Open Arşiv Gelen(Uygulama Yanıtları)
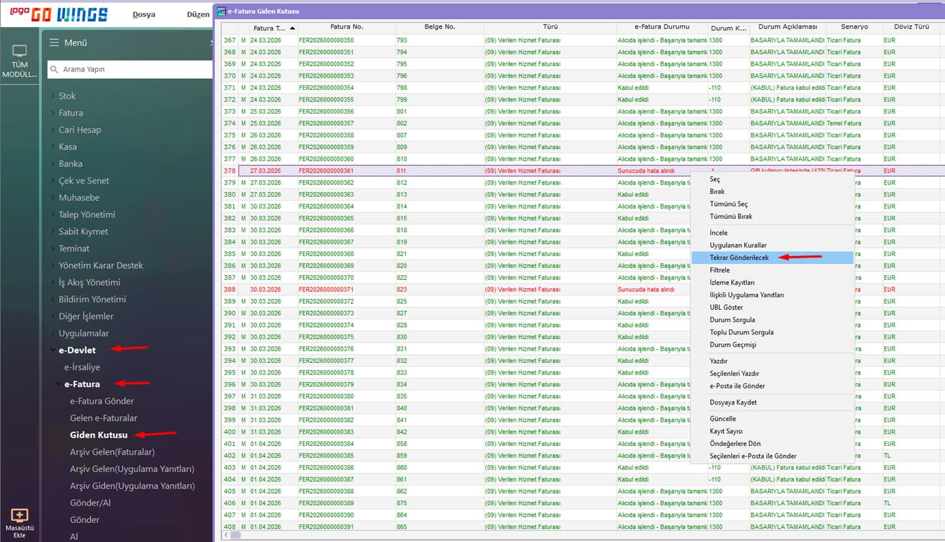945x542 pixels. (132, 468)
